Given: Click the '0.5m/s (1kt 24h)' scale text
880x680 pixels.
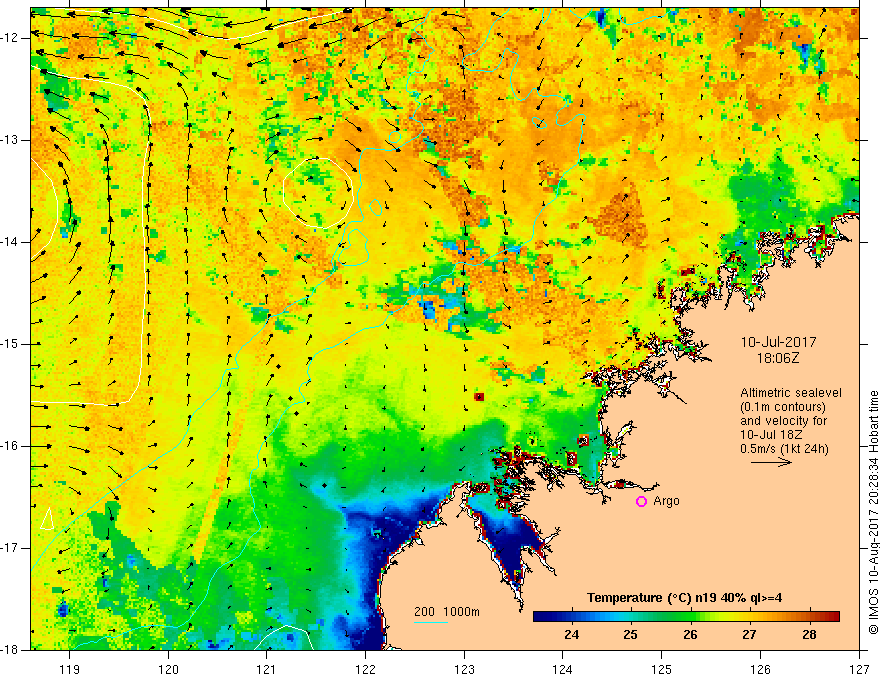Looking at the screenshot, I should [784, 449].
